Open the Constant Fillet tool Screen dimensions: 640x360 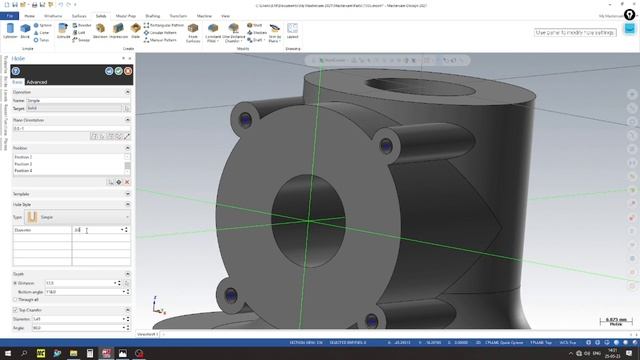[213, 33]
